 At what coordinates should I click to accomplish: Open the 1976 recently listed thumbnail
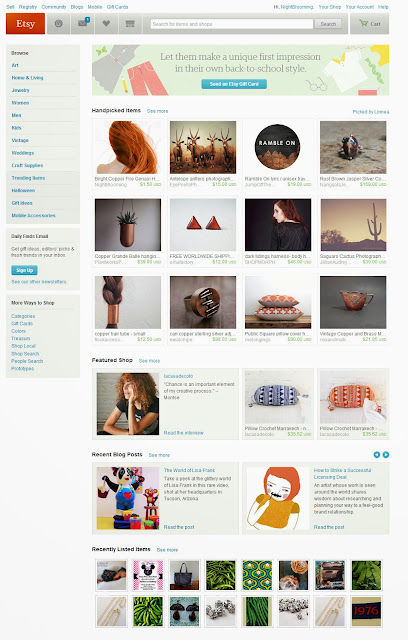(366, 611)
